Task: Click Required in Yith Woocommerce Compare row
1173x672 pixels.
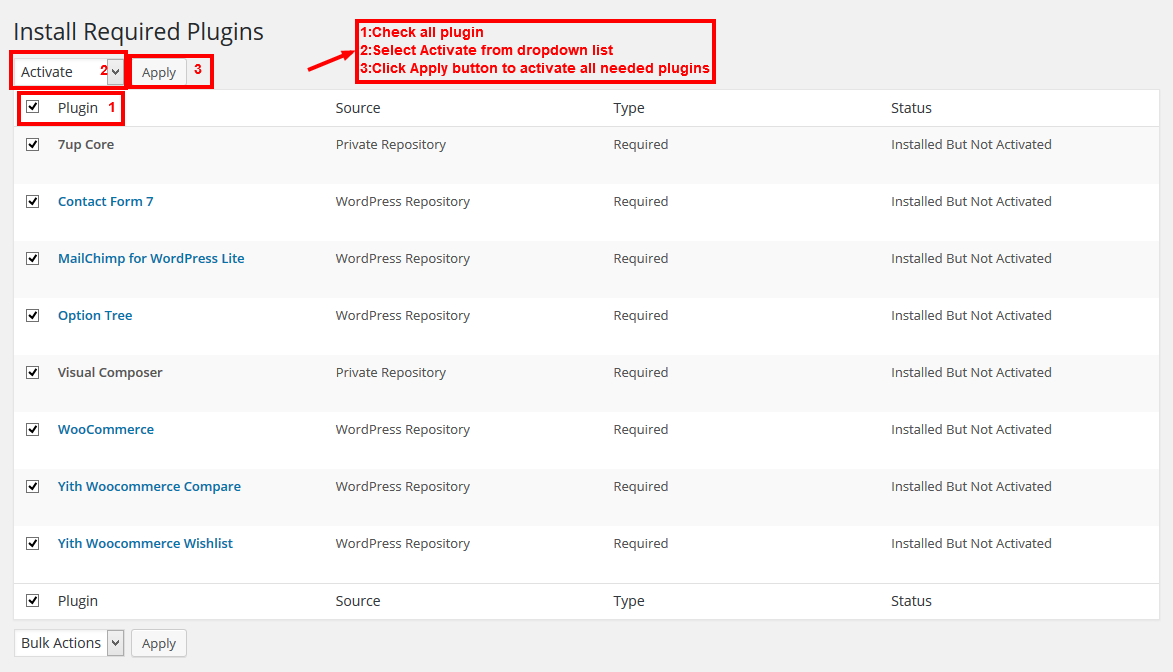Action: click(x=640, y=486)
